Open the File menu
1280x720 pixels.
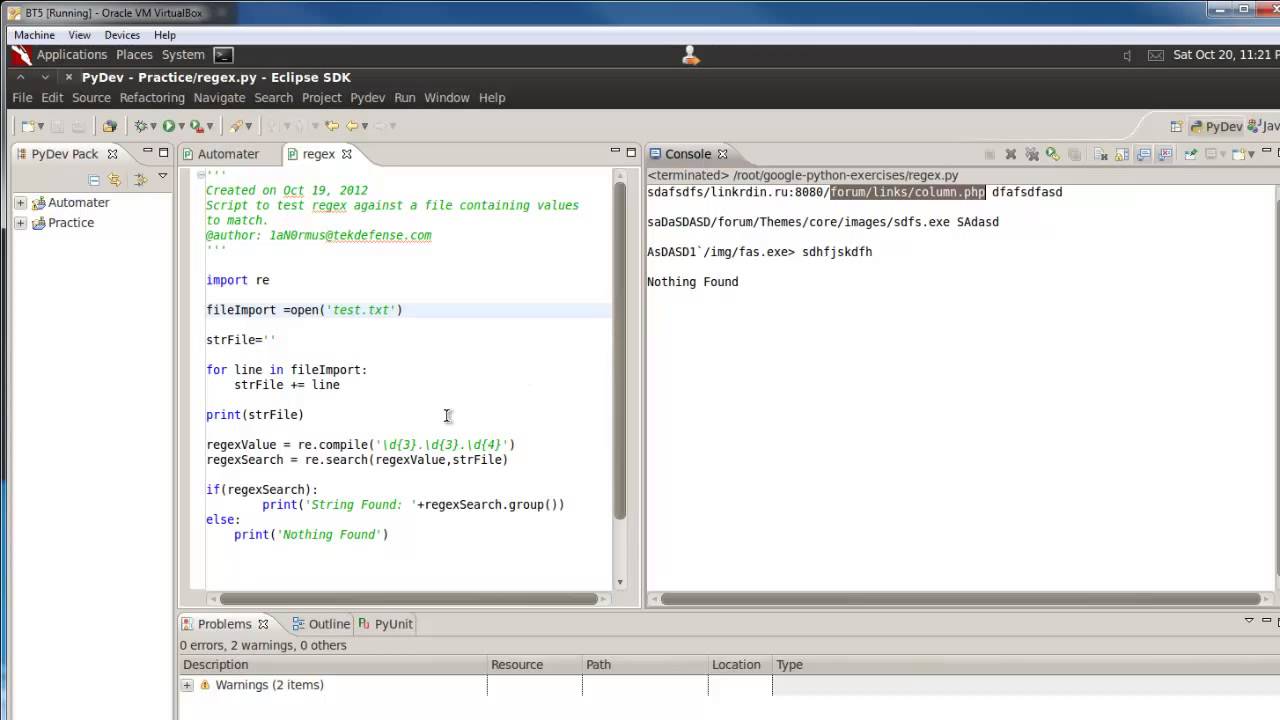[22, 98]
